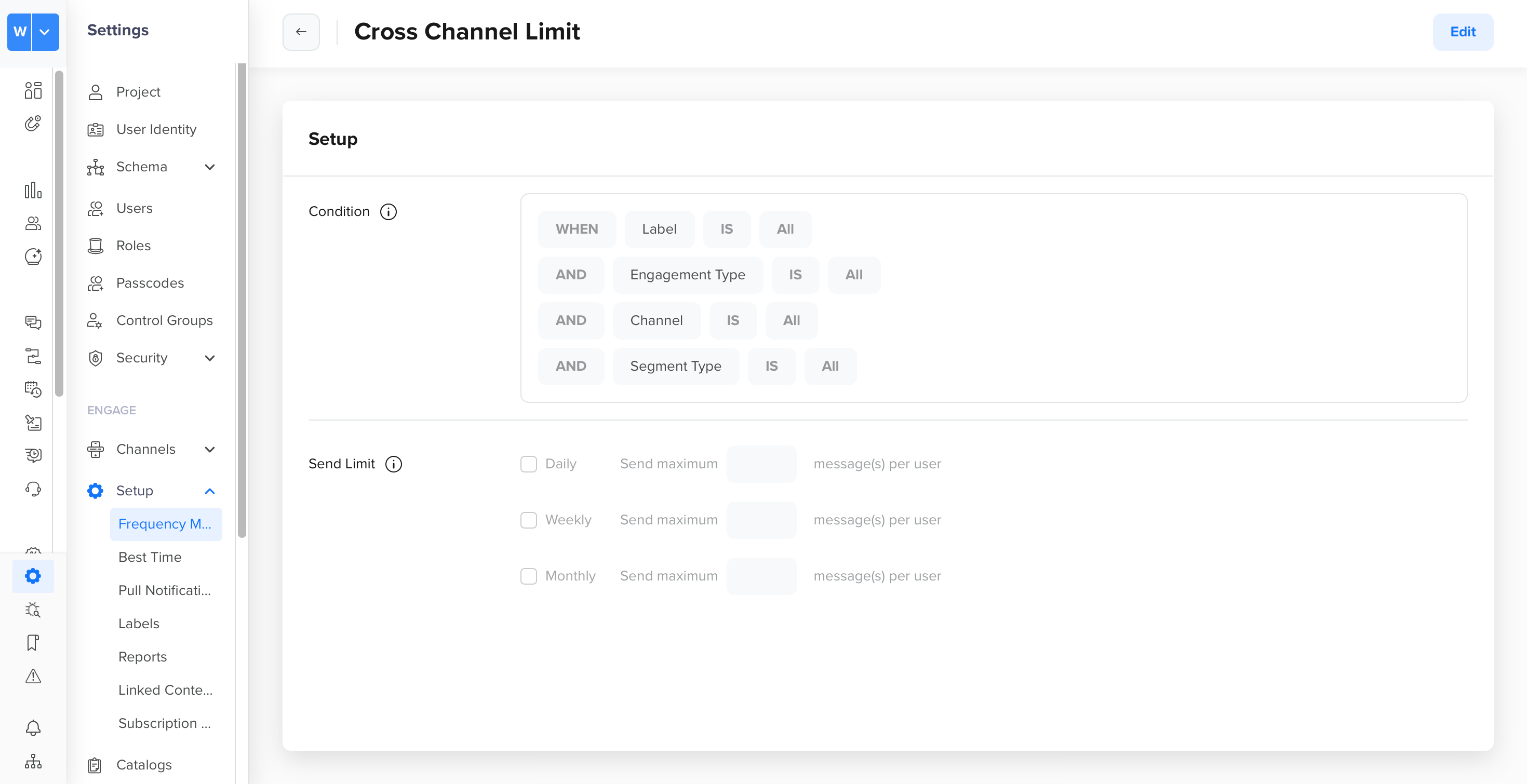The image size is (1527, 784).
Task: Click the users group rail icon
Action: tap(33, 223)
